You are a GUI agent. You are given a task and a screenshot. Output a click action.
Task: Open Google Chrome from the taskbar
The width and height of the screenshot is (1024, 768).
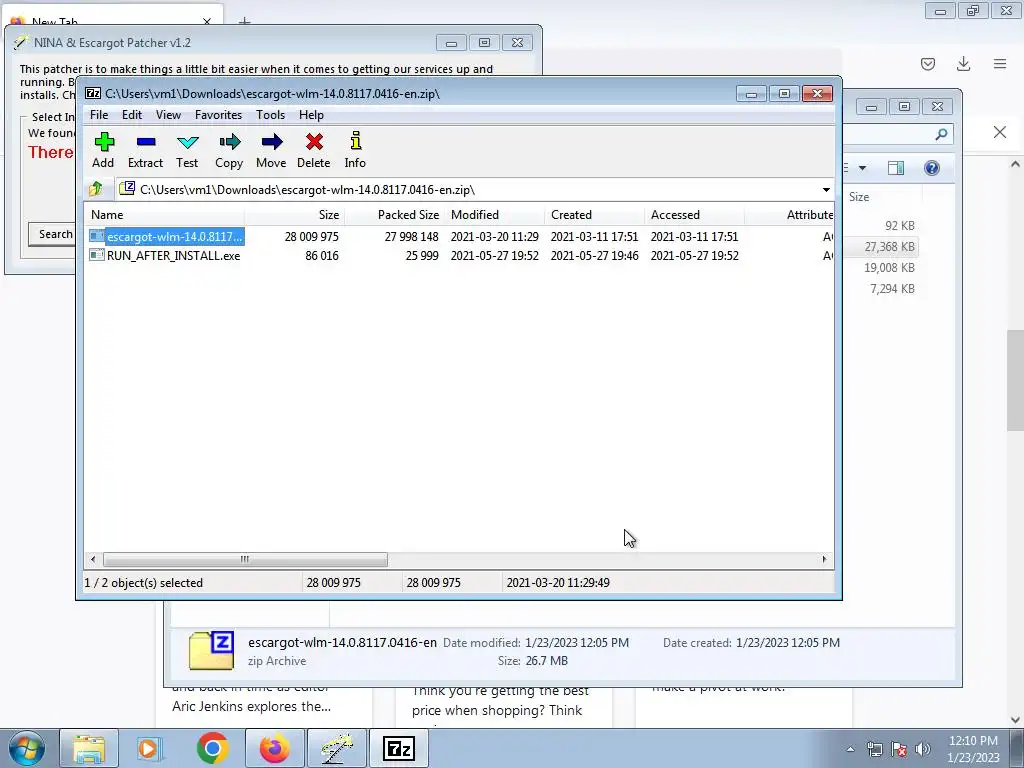click(x=212, y=748)
